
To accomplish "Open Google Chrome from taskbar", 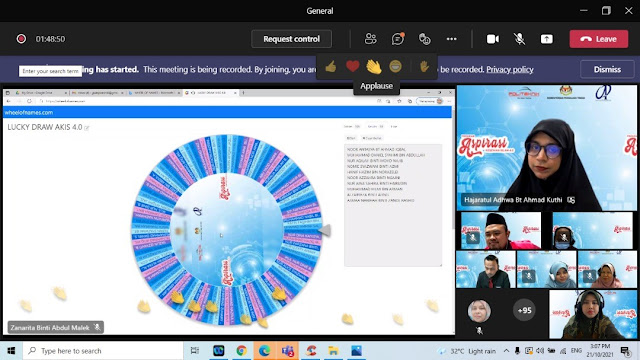I will [242, 351].
